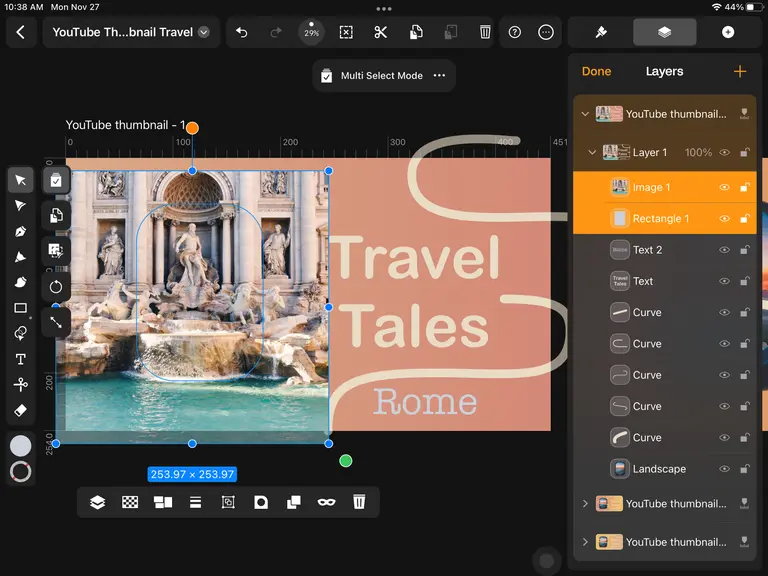Select the Text 2 layer row
The height and width of the screenshot is (576, 768).
pyautogui.click(x=665, y=250)
